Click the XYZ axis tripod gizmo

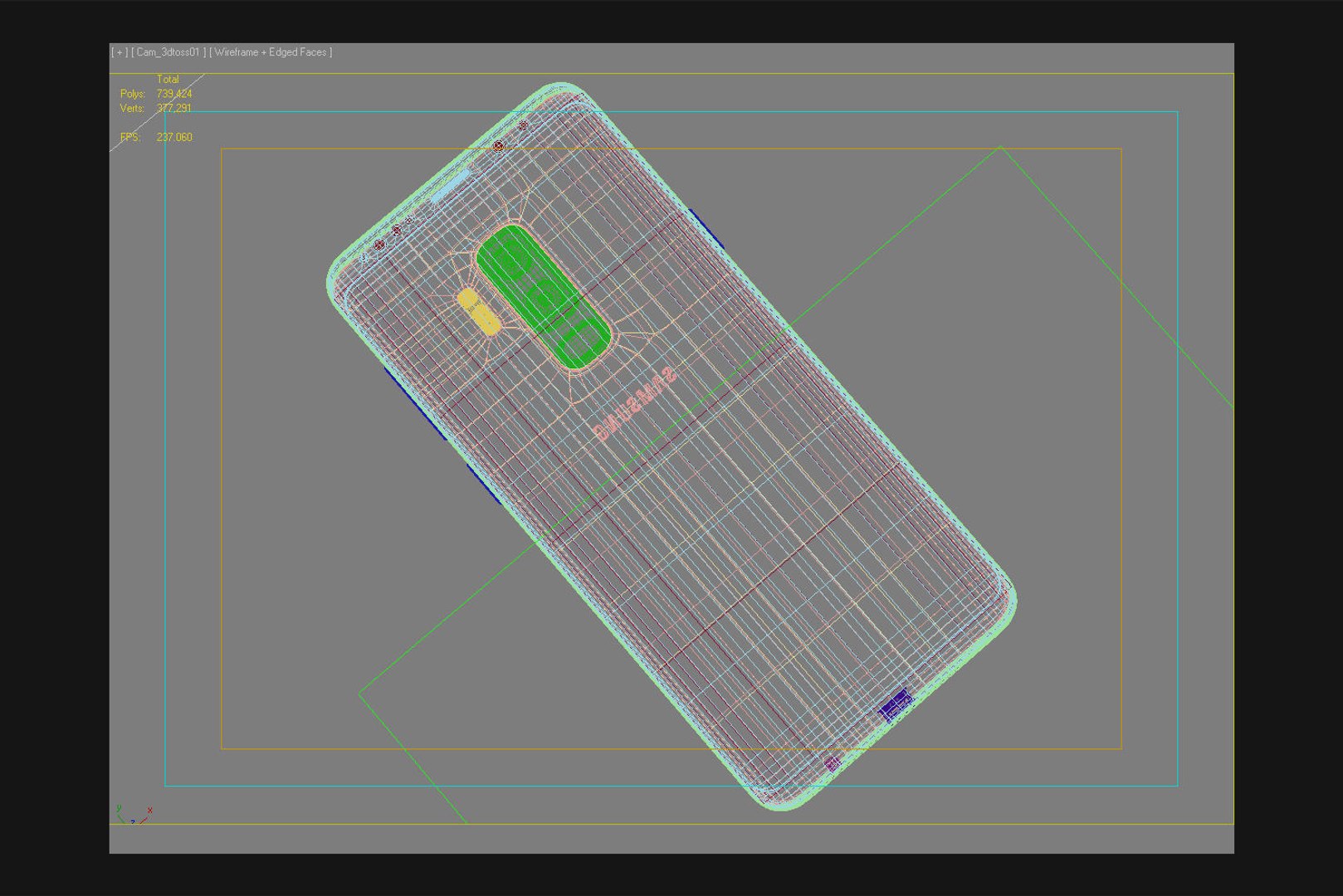pyautogui.click(x=134, y=814)
